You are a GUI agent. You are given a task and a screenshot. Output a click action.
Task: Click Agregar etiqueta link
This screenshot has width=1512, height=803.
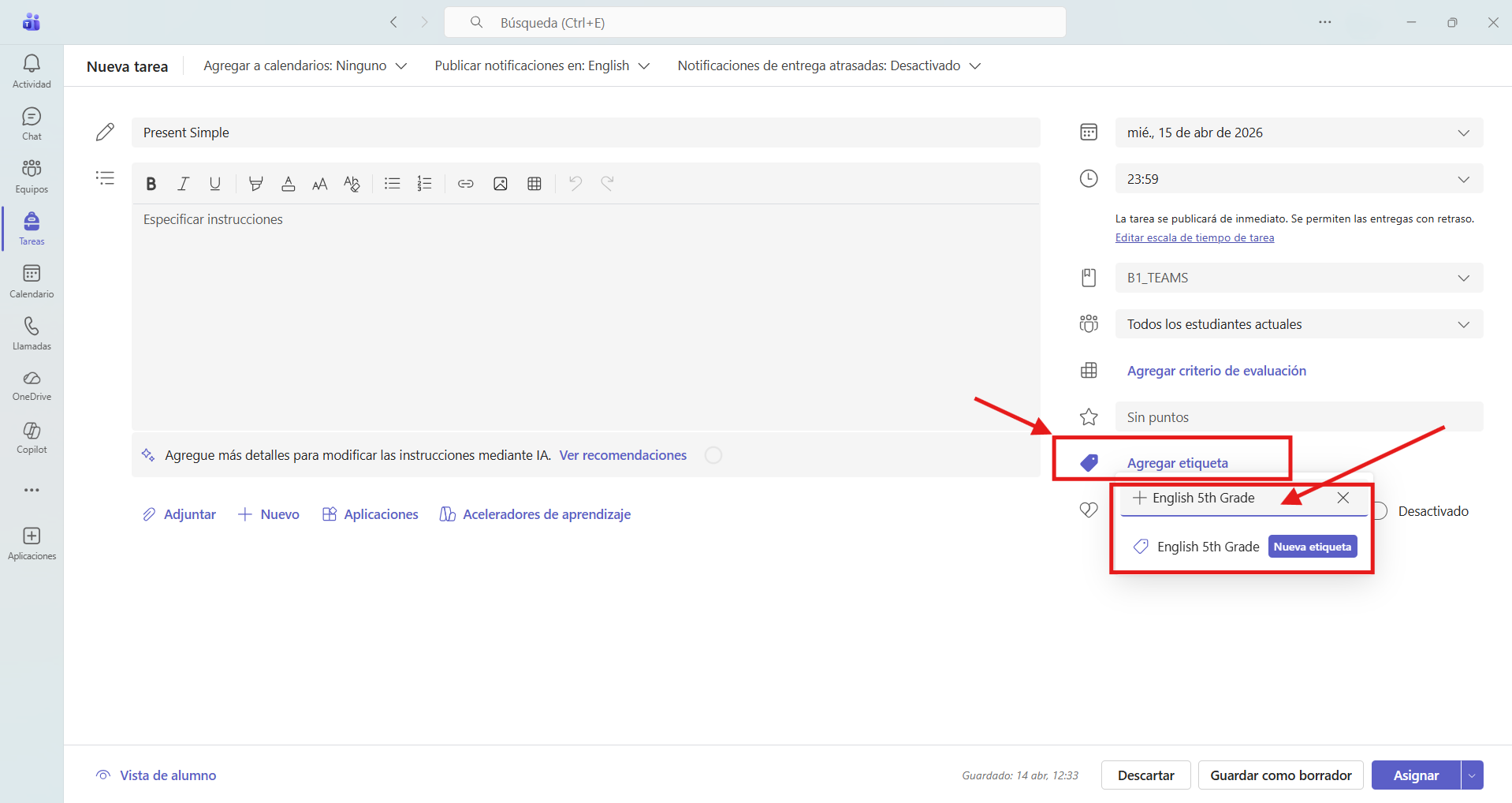click(x=1178, y=463)
